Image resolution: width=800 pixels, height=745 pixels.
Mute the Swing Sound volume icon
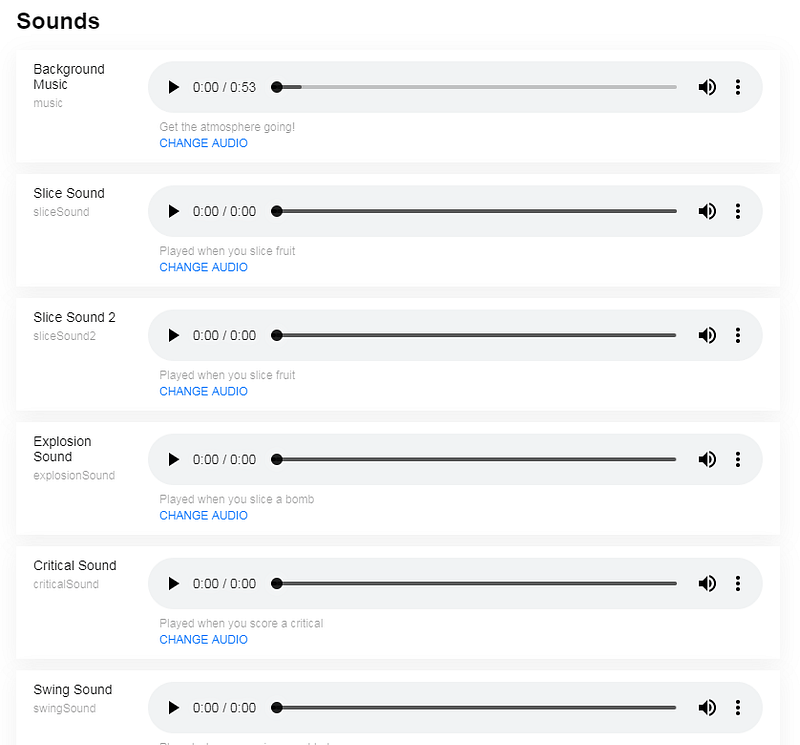point(707,708)
